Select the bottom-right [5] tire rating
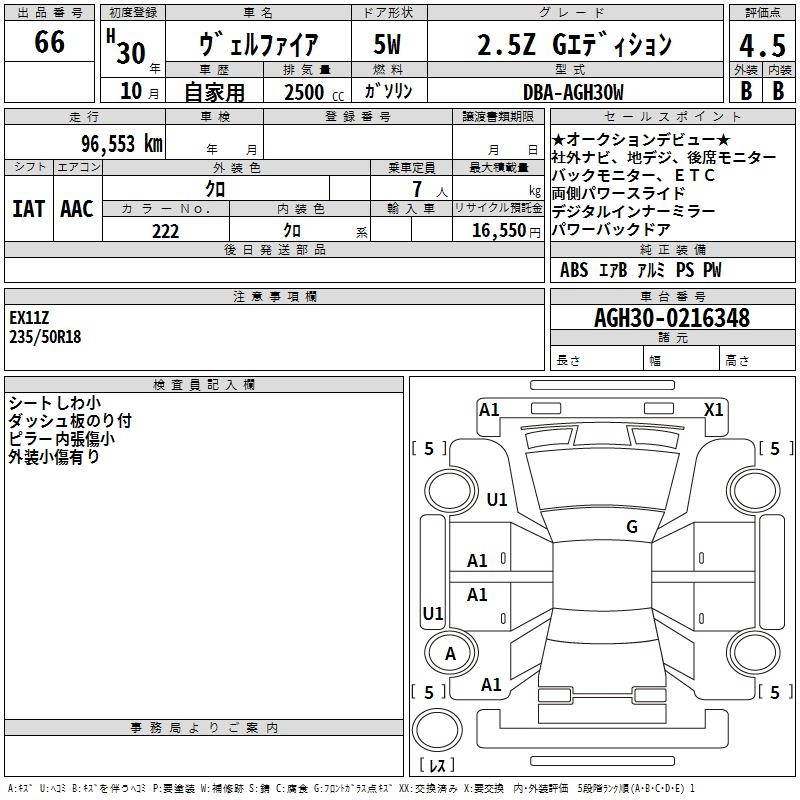The image size is (800, 800). (774, 692)
